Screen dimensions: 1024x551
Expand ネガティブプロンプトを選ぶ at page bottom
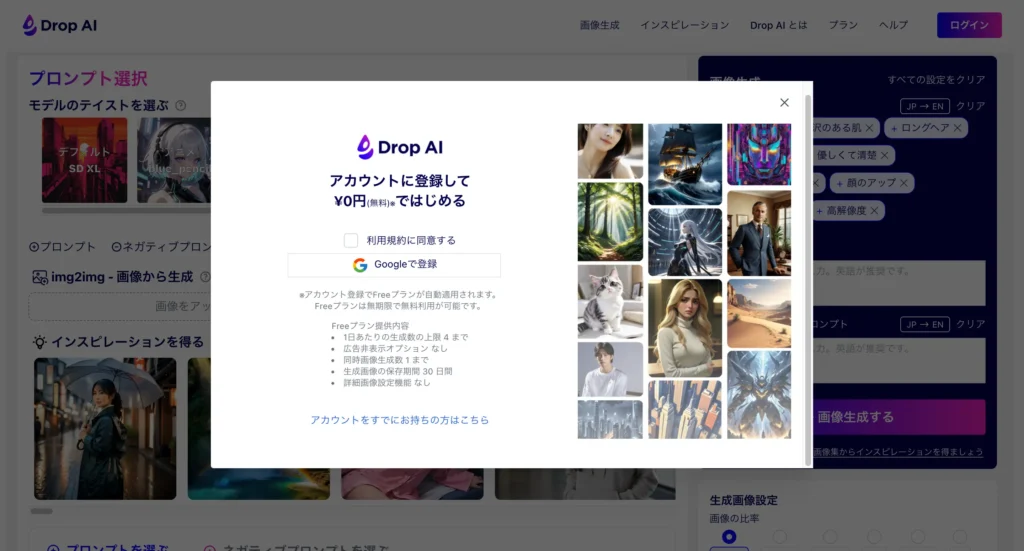pyautogui.click(x=295, y=548)
